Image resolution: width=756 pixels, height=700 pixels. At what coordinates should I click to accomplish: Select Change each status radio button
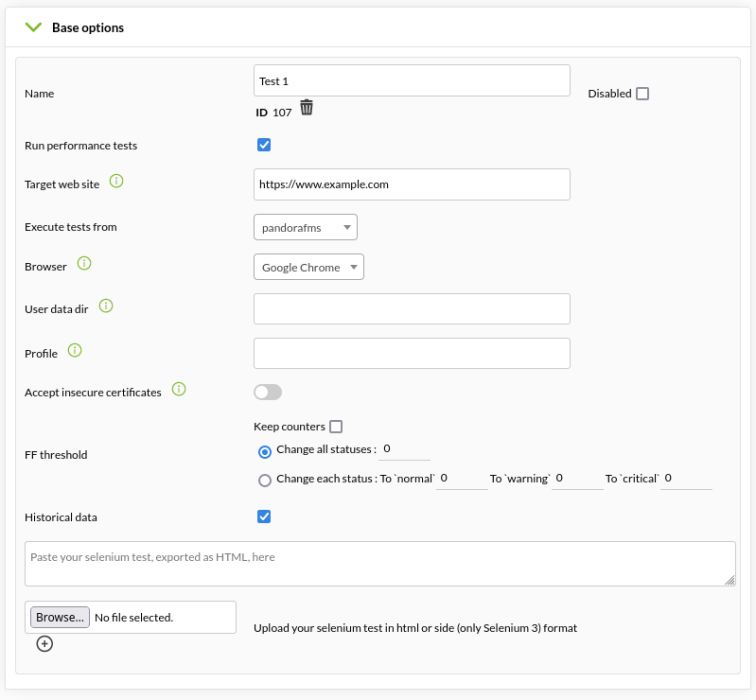(265, 481)
